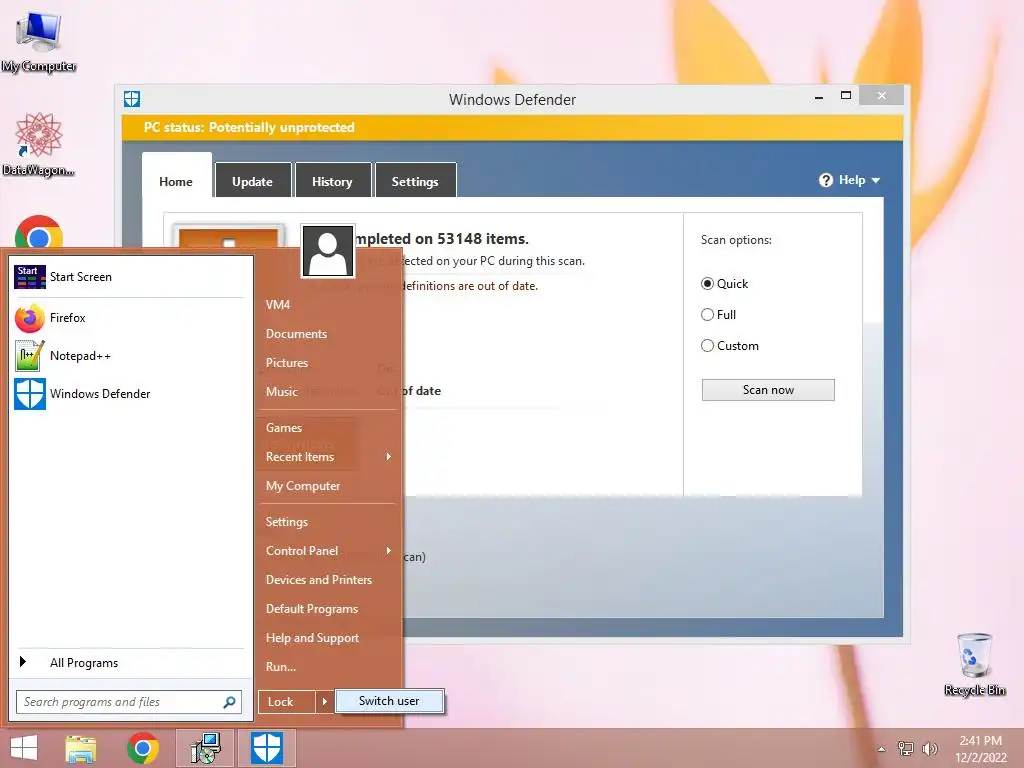Show hidden system tray icons
Image resolution: width=1024 pixels, height=768 pixels.
[x=882, y=749]
